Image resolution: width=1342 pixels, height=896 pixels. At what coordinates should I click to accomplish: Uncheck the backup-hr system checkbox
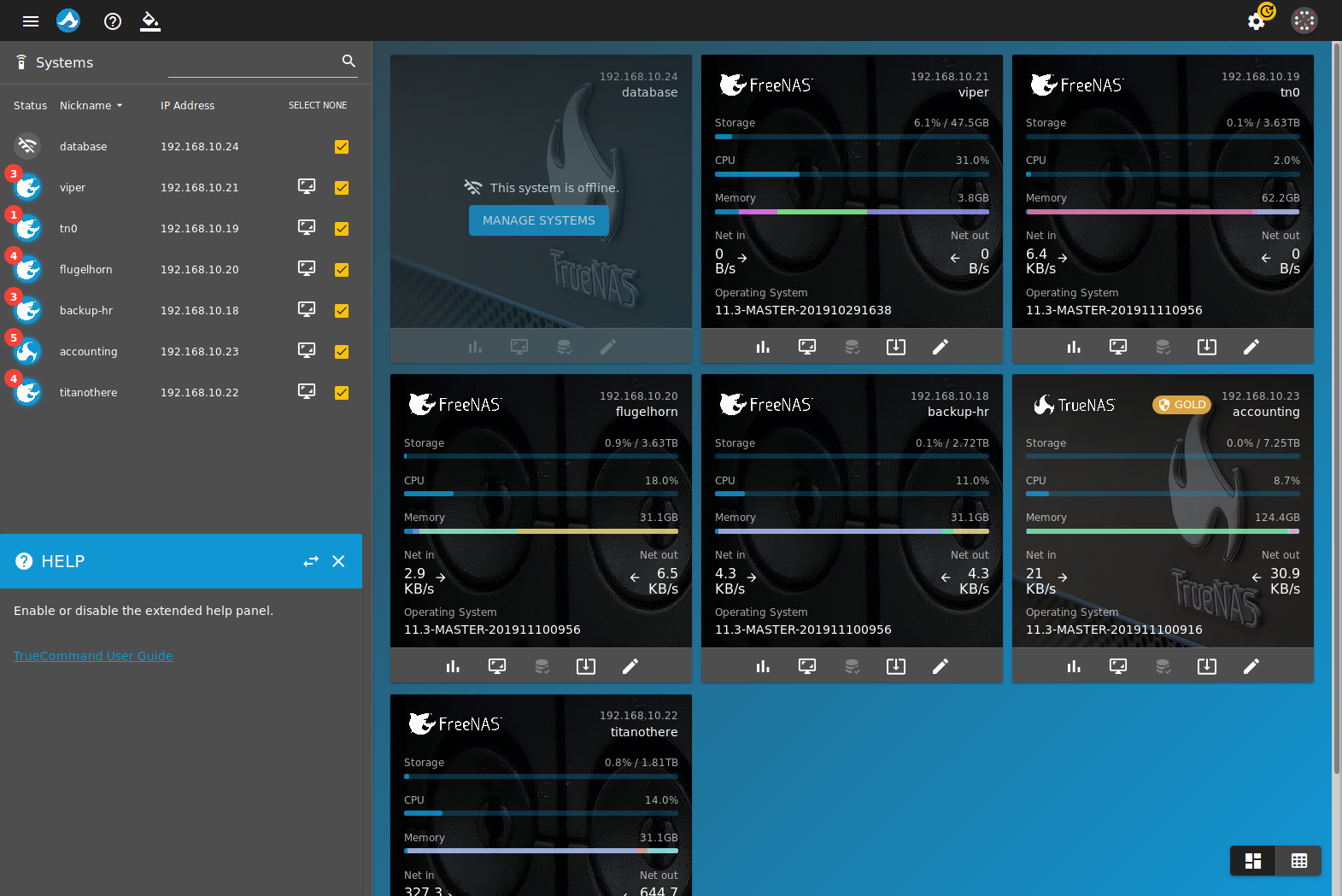coord(342,311)
